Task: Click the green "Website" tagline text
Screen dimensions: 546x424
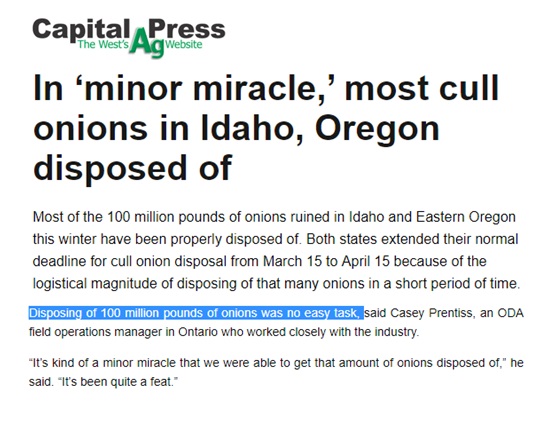Action: click(x=184, y=44)
